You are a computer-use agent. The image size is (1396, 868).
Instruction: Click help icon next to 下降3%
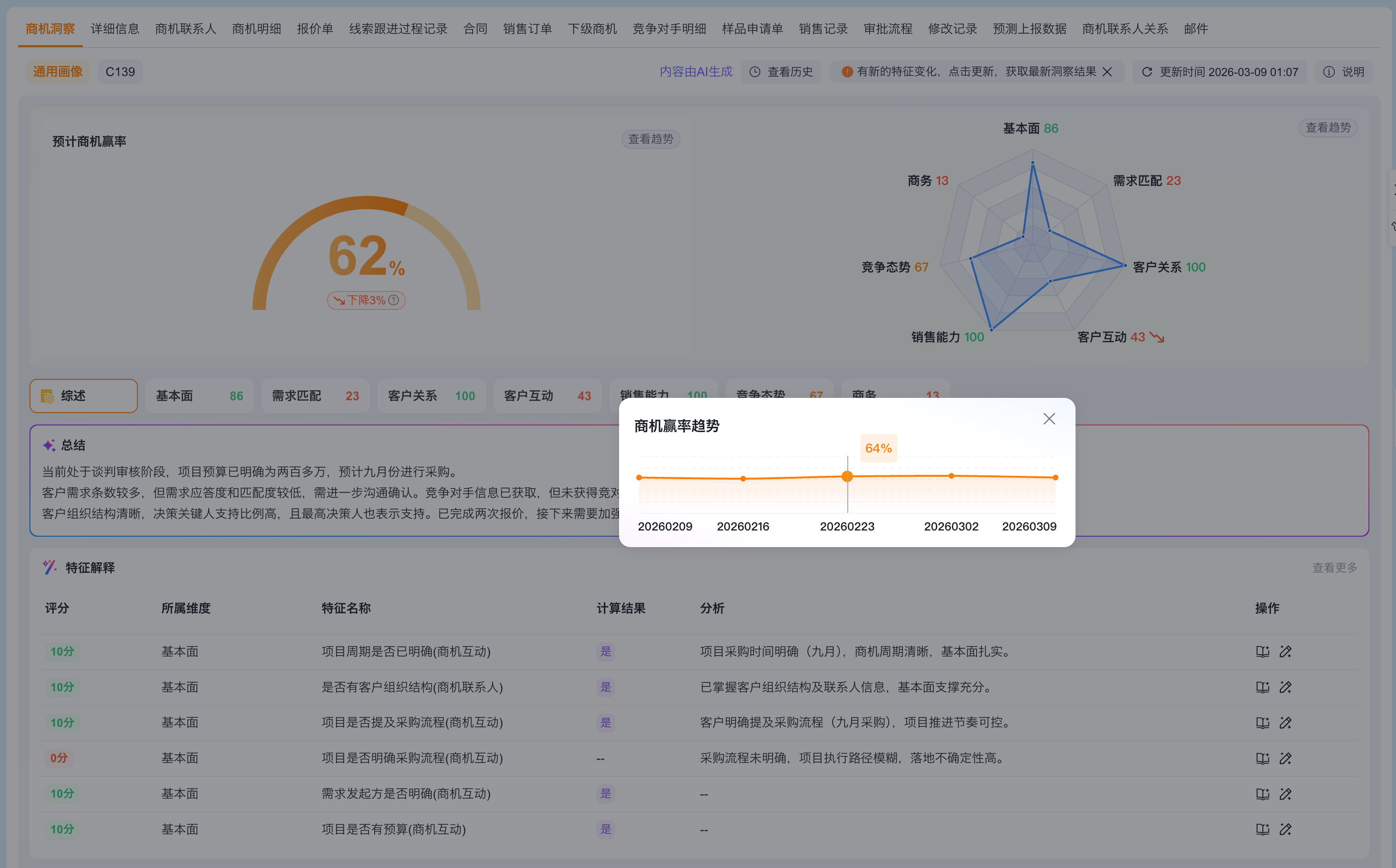(x=393, y=299)
